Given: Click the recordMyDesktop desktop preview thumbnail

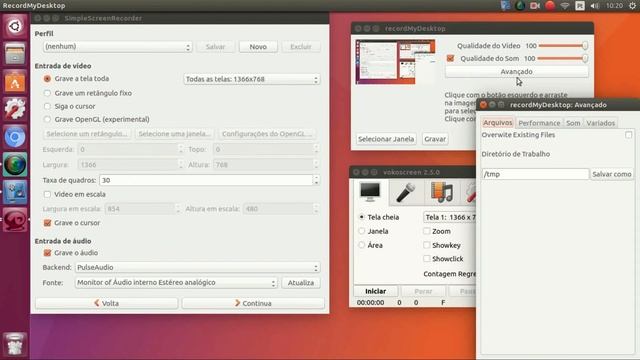Looking at the screenshot, I should [x=396, y=62].
